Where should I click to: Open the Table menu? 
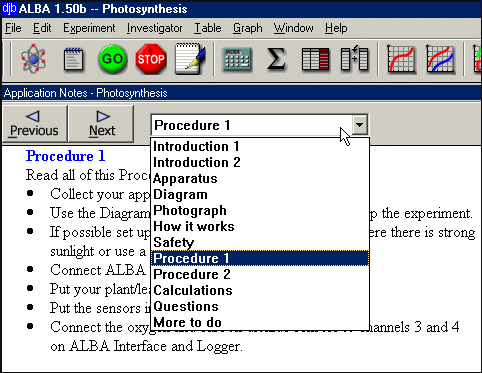(208, 28)
